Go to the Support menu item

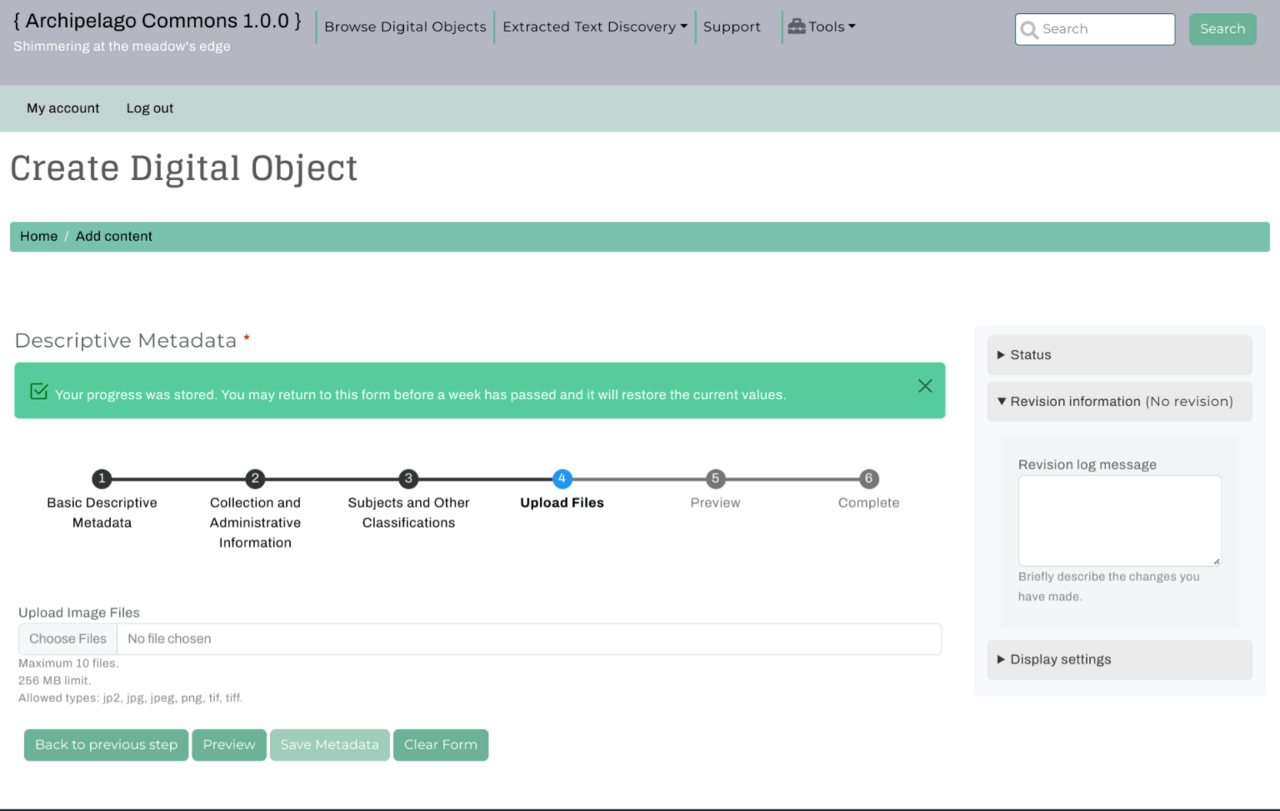731,27
